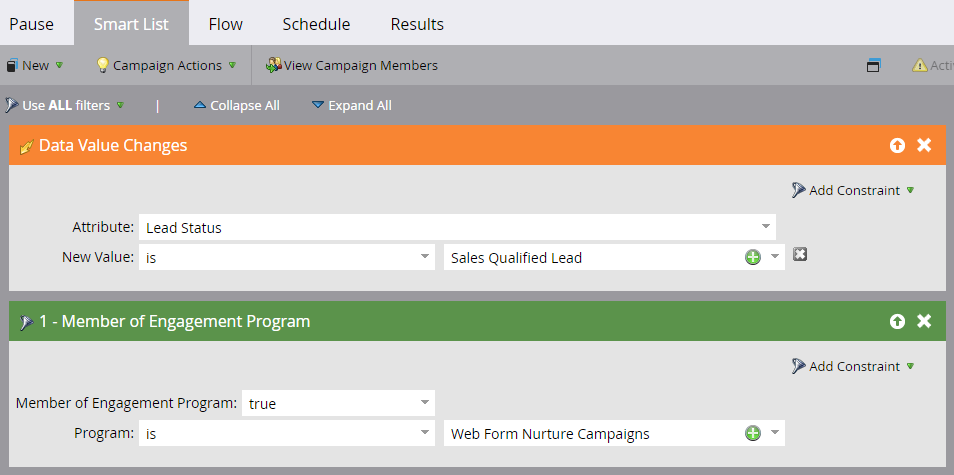954x475 pixels.
Task: Add a value next to Web Form Nurture Campaigns
Action: (753, 433)
